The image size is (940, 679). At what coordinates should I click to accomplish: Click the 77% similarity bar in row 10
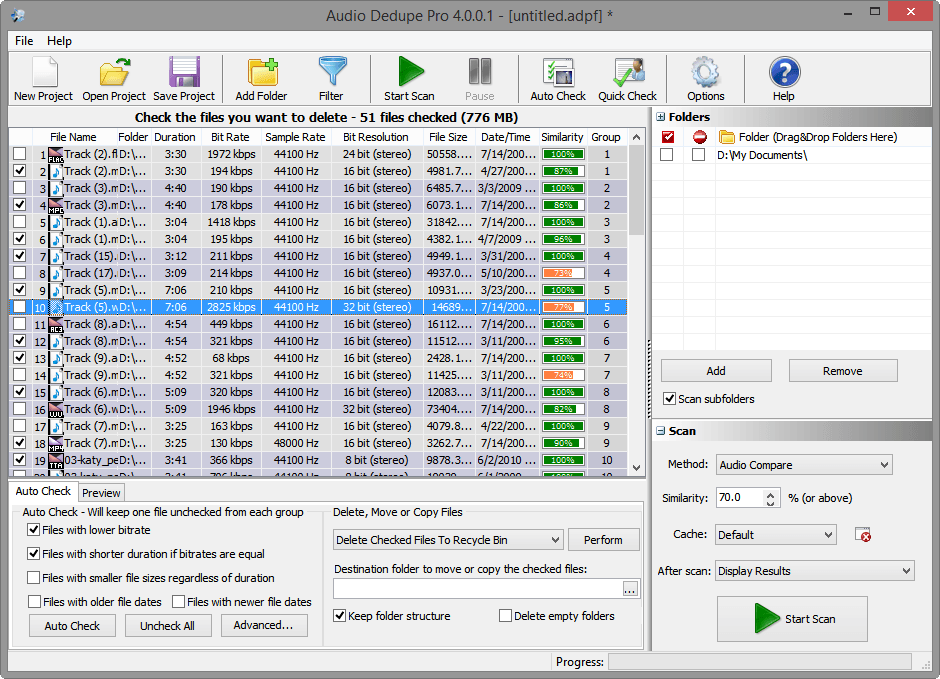[x=563, y=307]
